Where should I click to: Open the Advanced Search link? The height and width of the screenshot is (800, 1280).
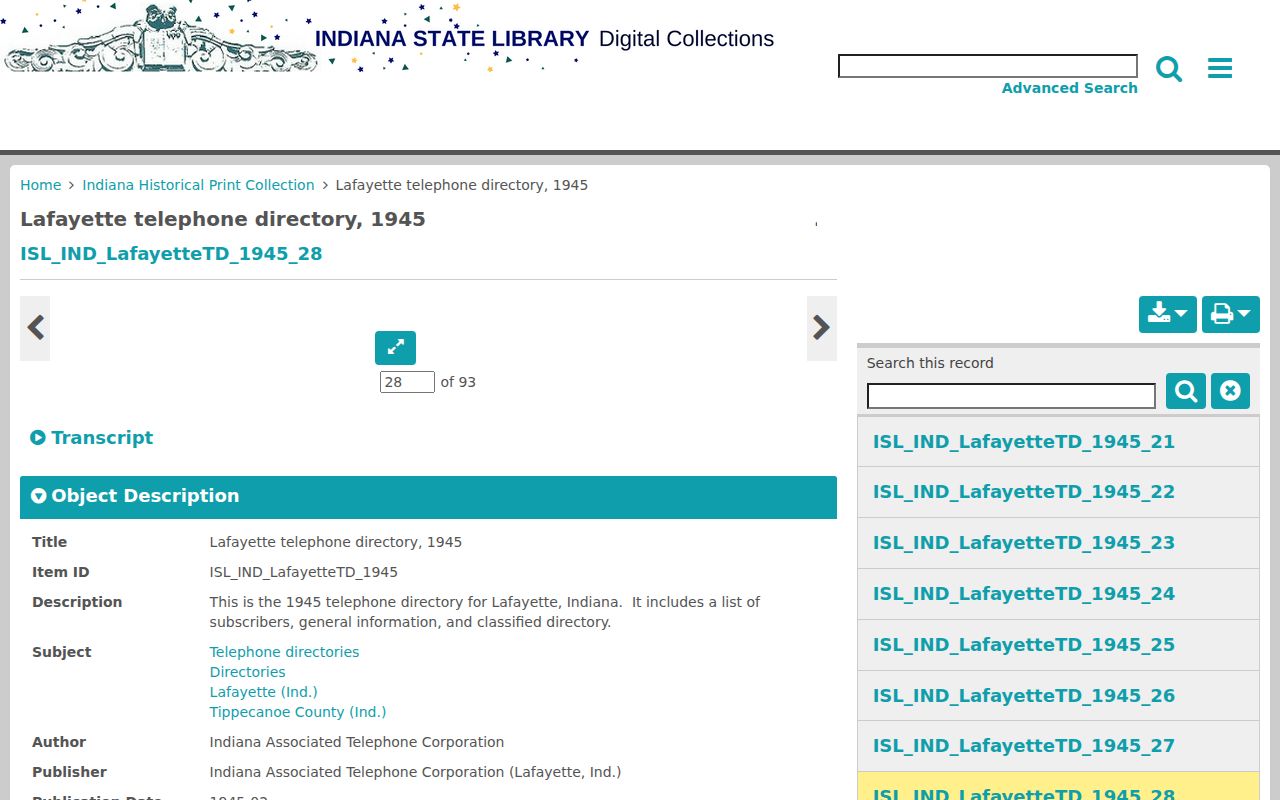(1070, 88)
